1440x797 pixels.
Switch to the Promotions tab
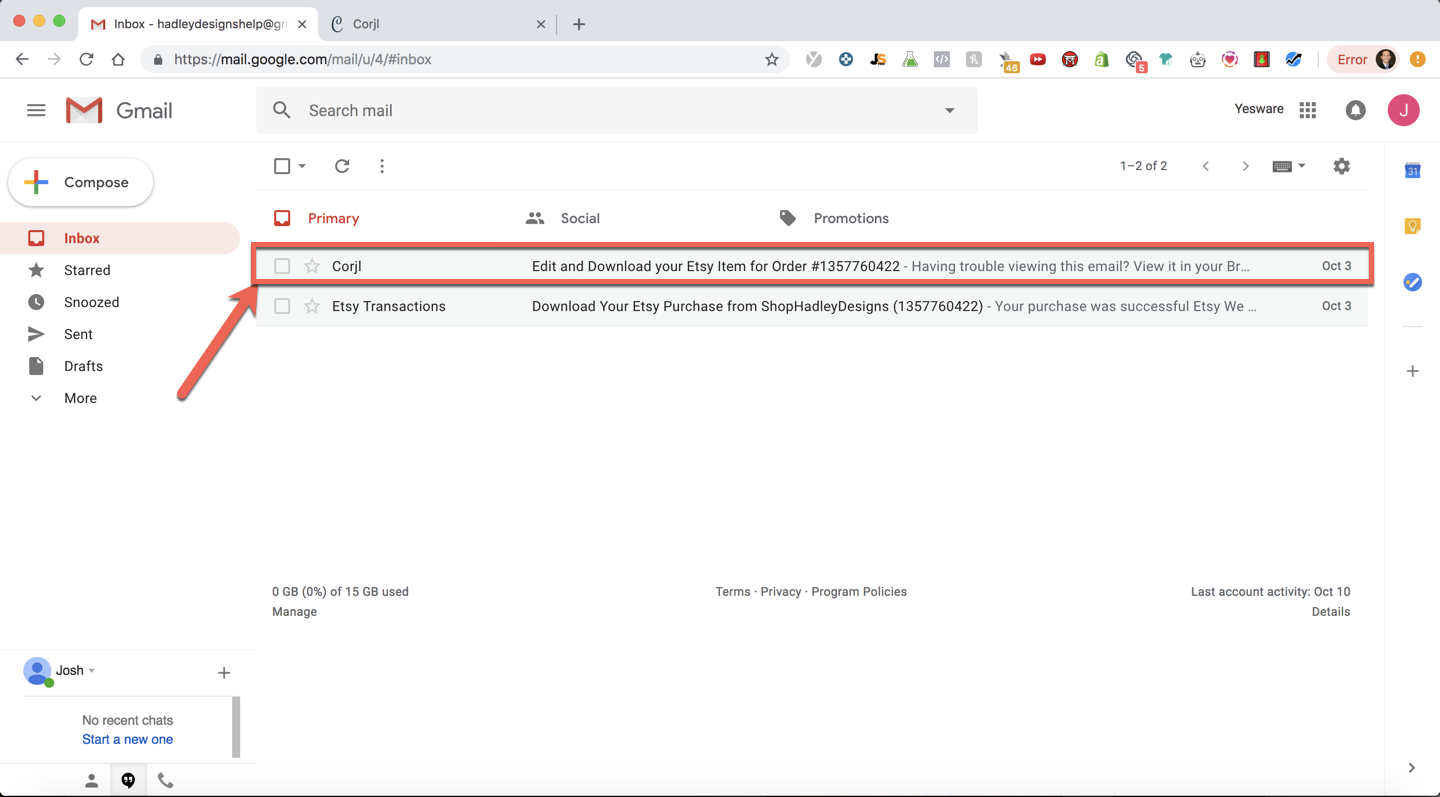[x=834, y=218]
